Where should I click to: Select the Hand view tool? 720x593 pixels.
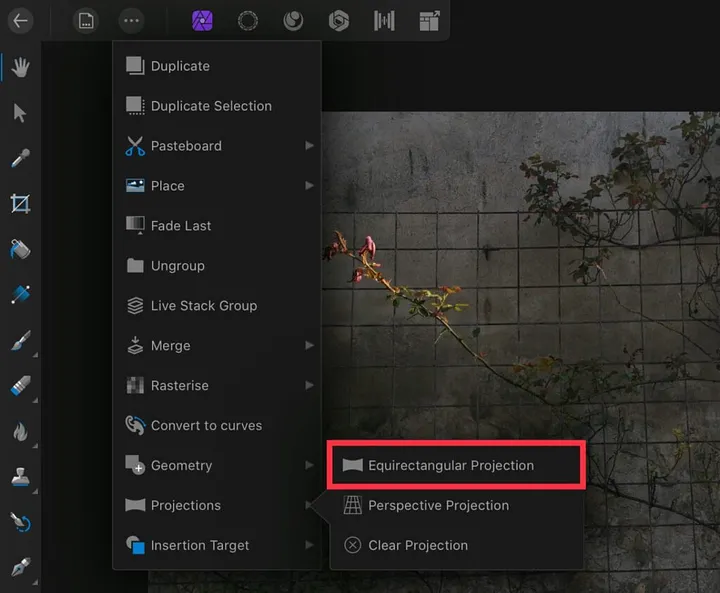tap(20, 67)
